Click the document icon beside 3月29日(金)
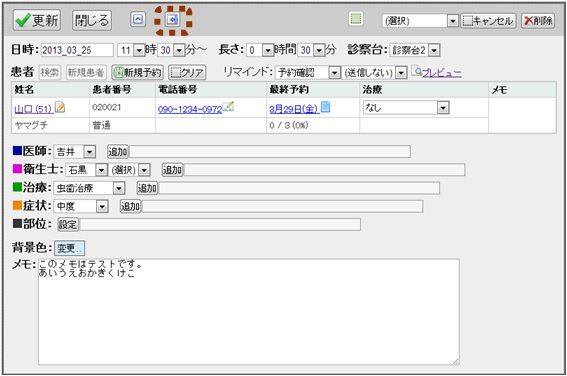Screen dimensions: 567x376 coord(325,107)
